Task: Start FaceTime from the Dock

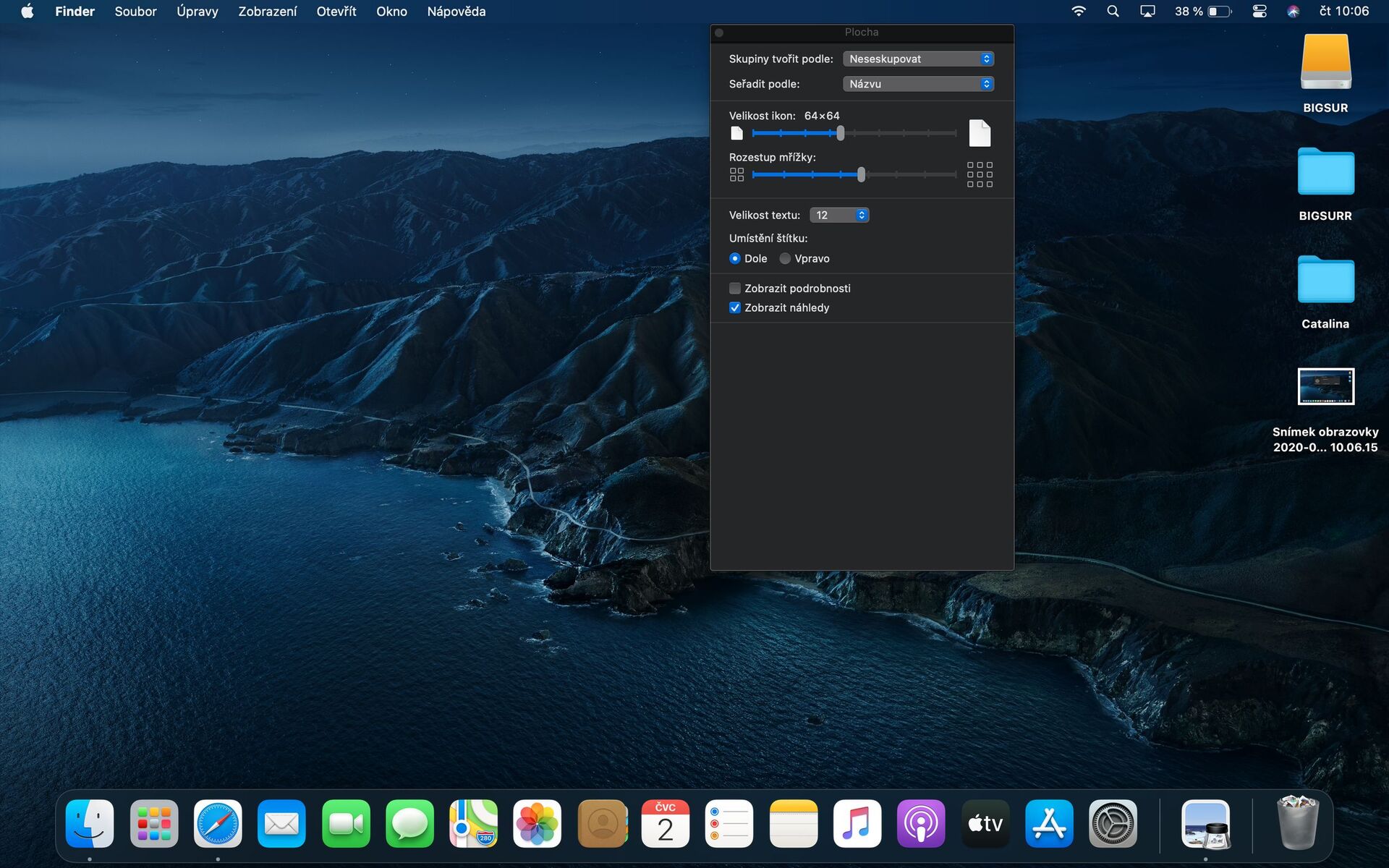Action: (345, 822)
